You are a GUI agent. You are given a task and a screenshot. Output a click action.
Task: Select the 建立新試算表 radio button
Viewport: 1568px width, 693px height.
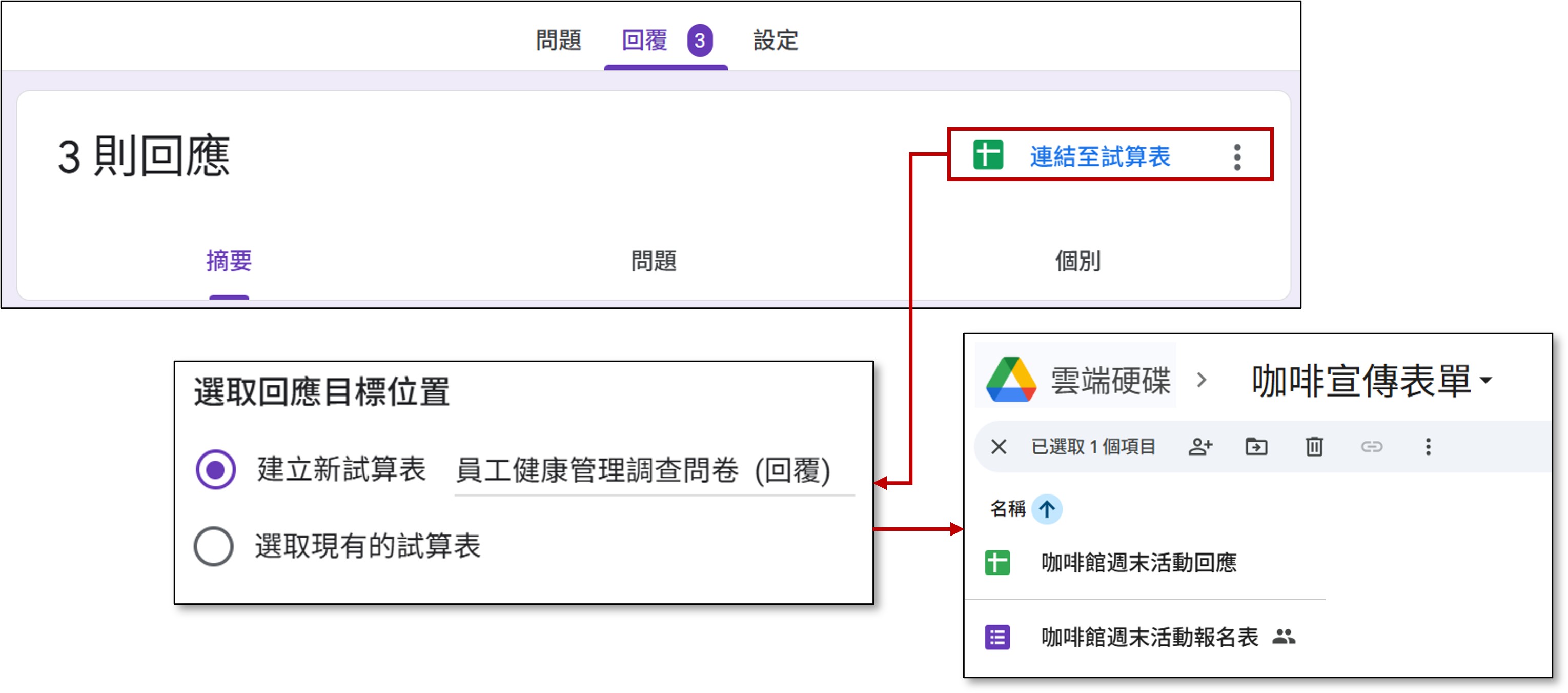click(215, 469)
